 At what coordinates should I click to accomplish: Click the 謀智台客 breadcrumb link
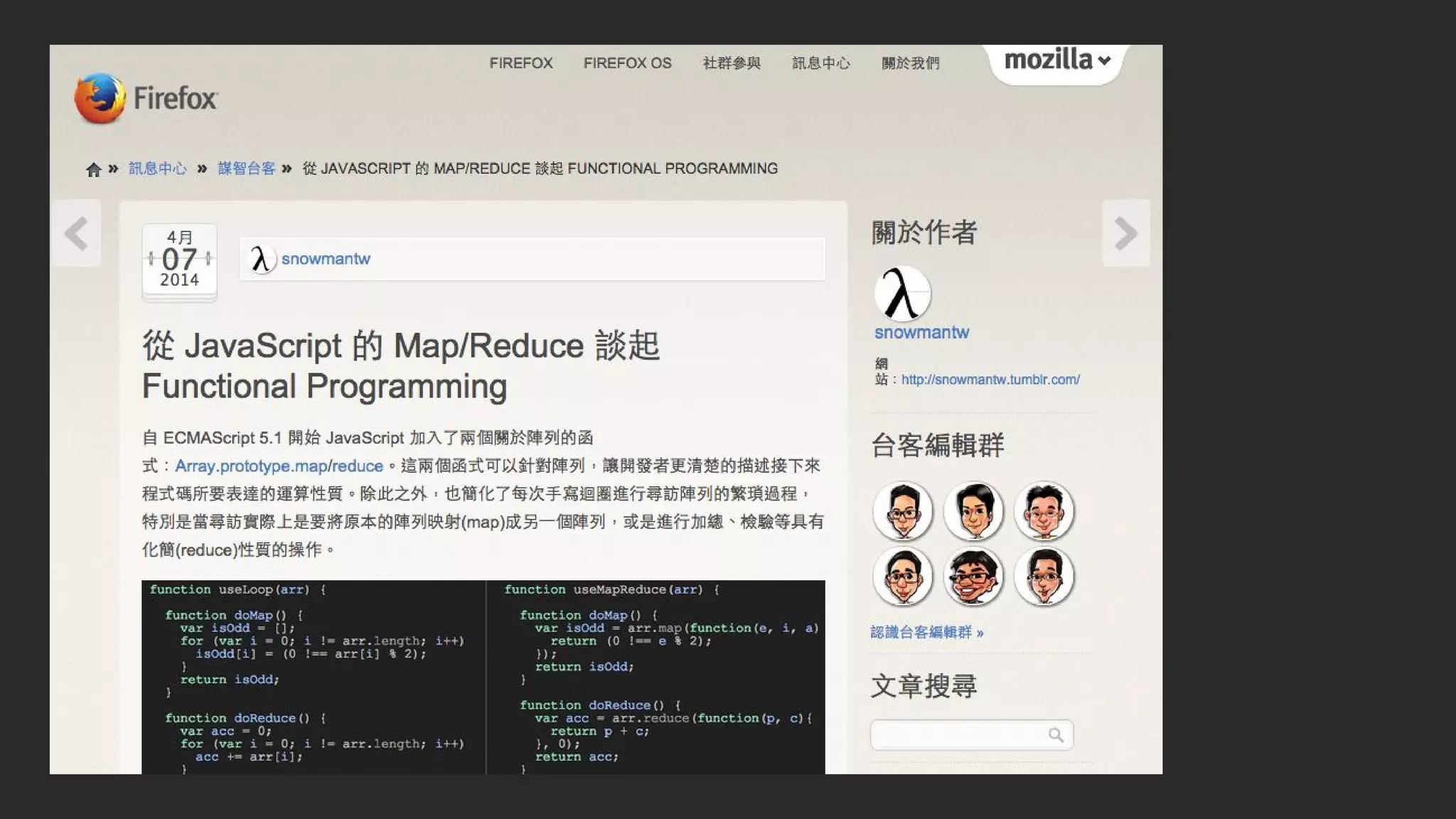click(246, 168)
